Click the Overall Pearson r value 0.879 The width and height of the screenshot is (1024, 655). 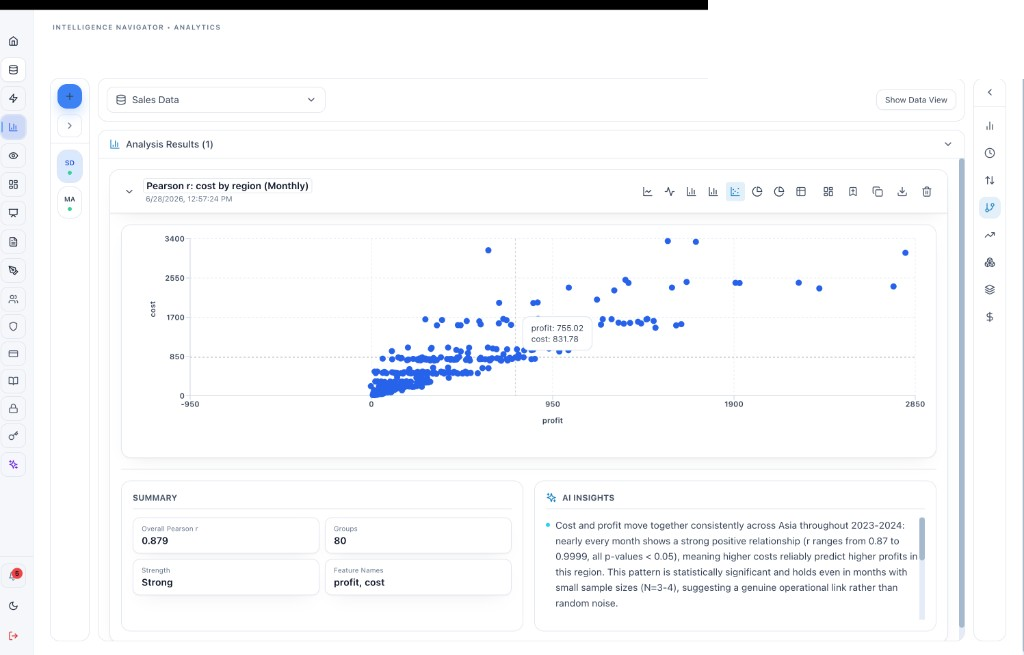[155, 541]
